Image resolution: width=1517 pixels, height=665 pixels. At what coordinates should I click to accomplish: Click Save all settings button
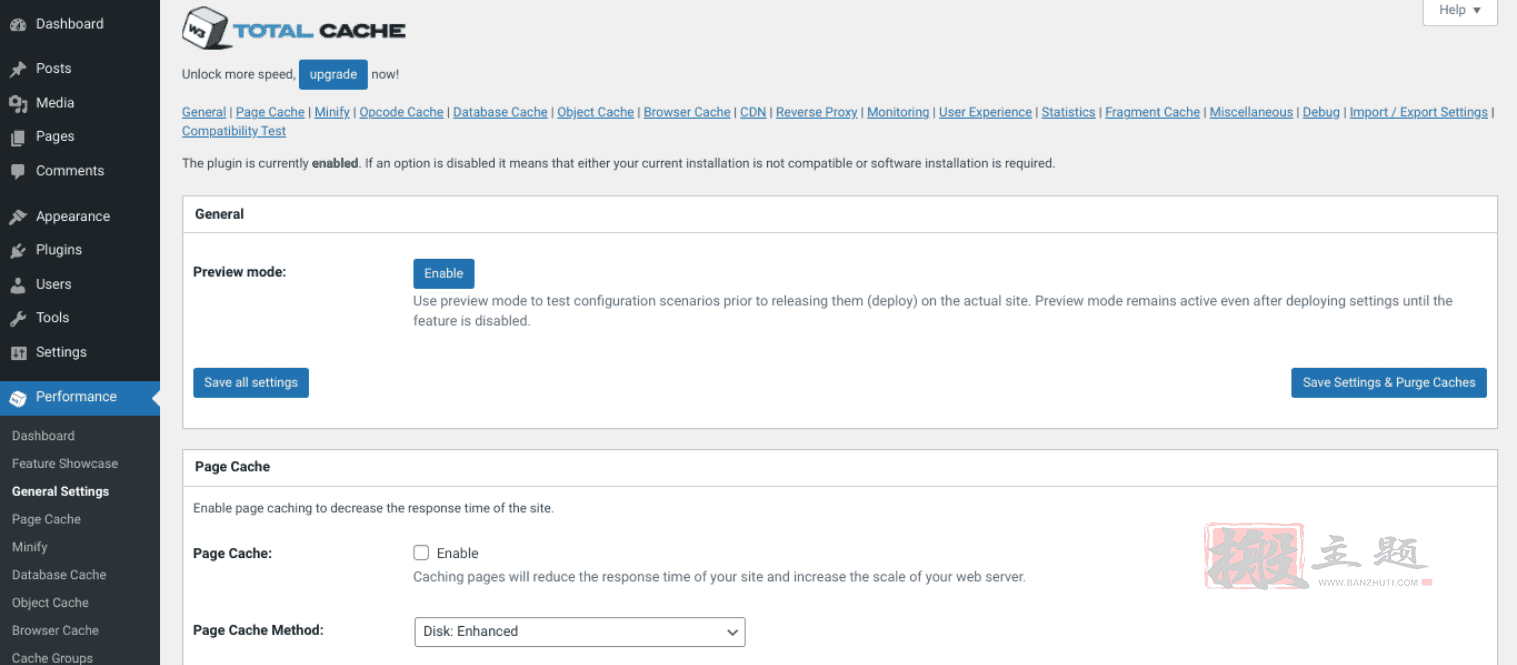point(251,383)
